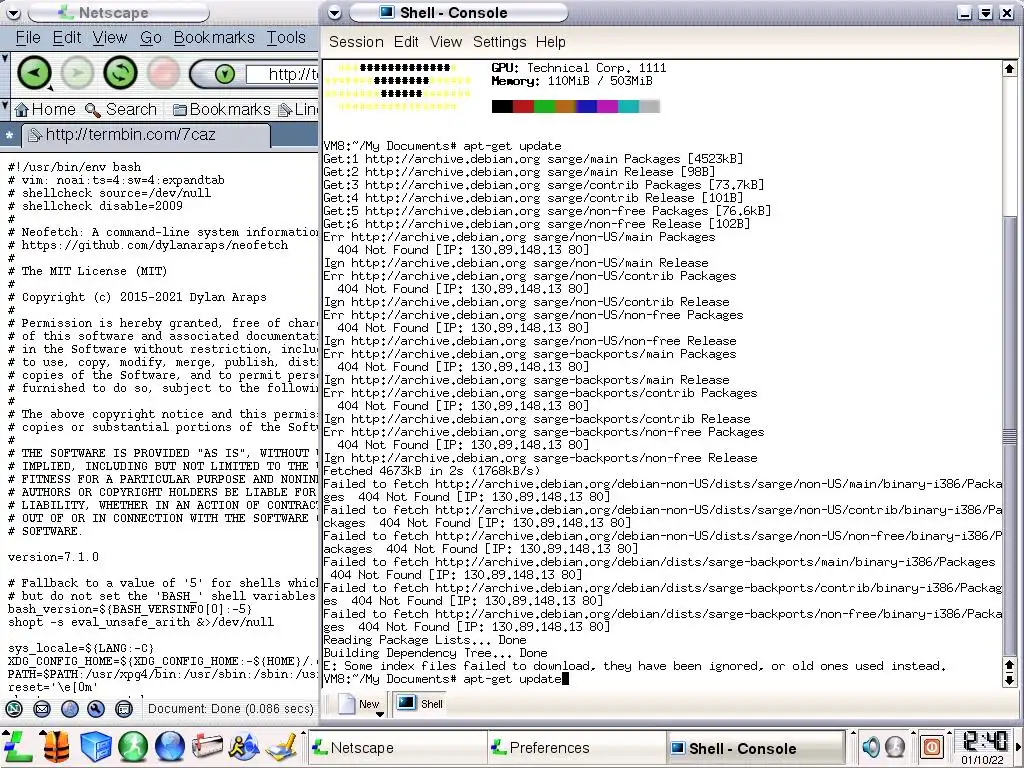This screenshot has width=1024, height=768.
Task: Click the Console scrollbar down arrow at bottom
Action: [x=1009, y=680]
